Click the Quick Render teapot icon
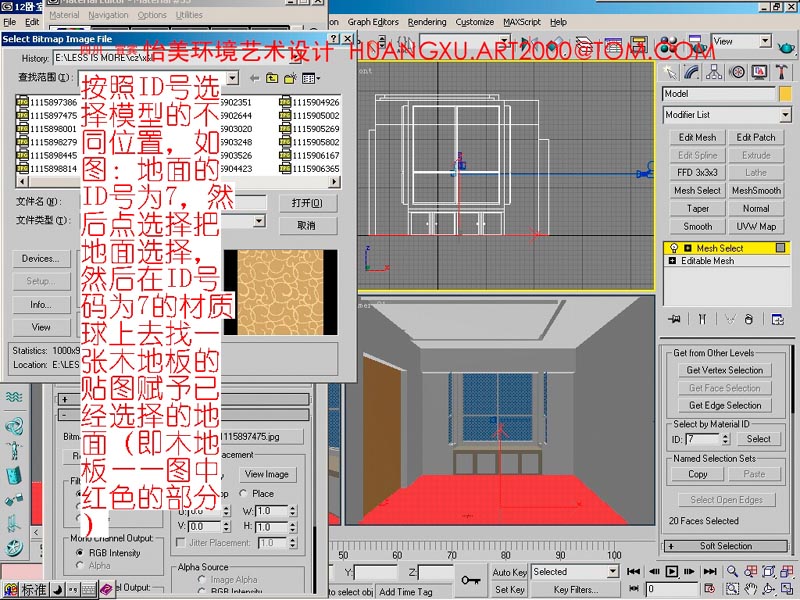Viewport: 800px width, 600px height. [786, 47]
